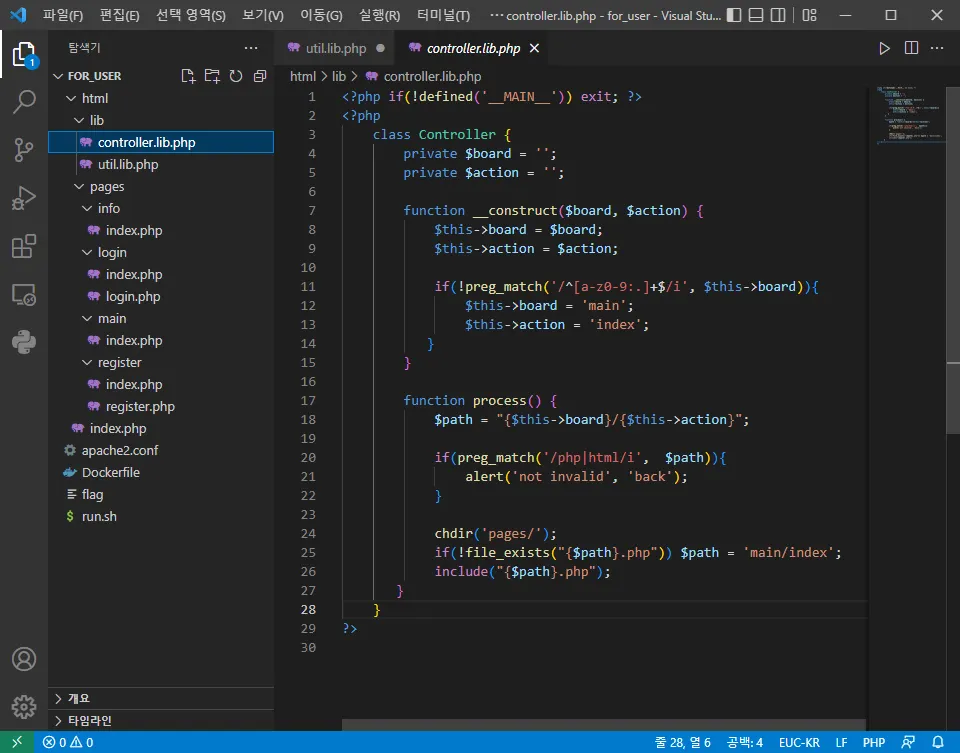Open Dockerfile from the explorer
960x753 pixels.
(x=110, y=473)
